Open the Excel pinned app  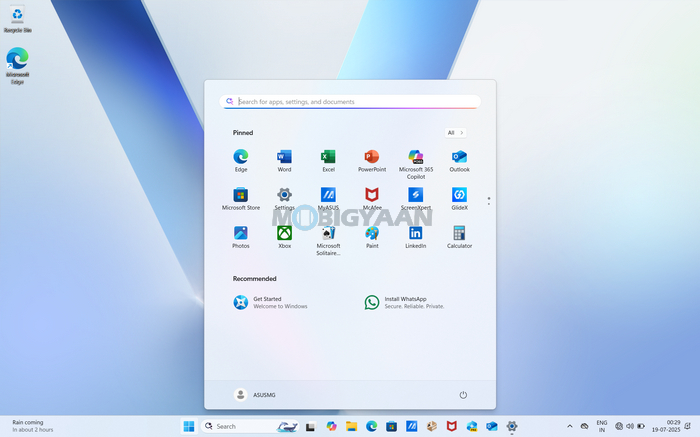[x=328, y=161]
